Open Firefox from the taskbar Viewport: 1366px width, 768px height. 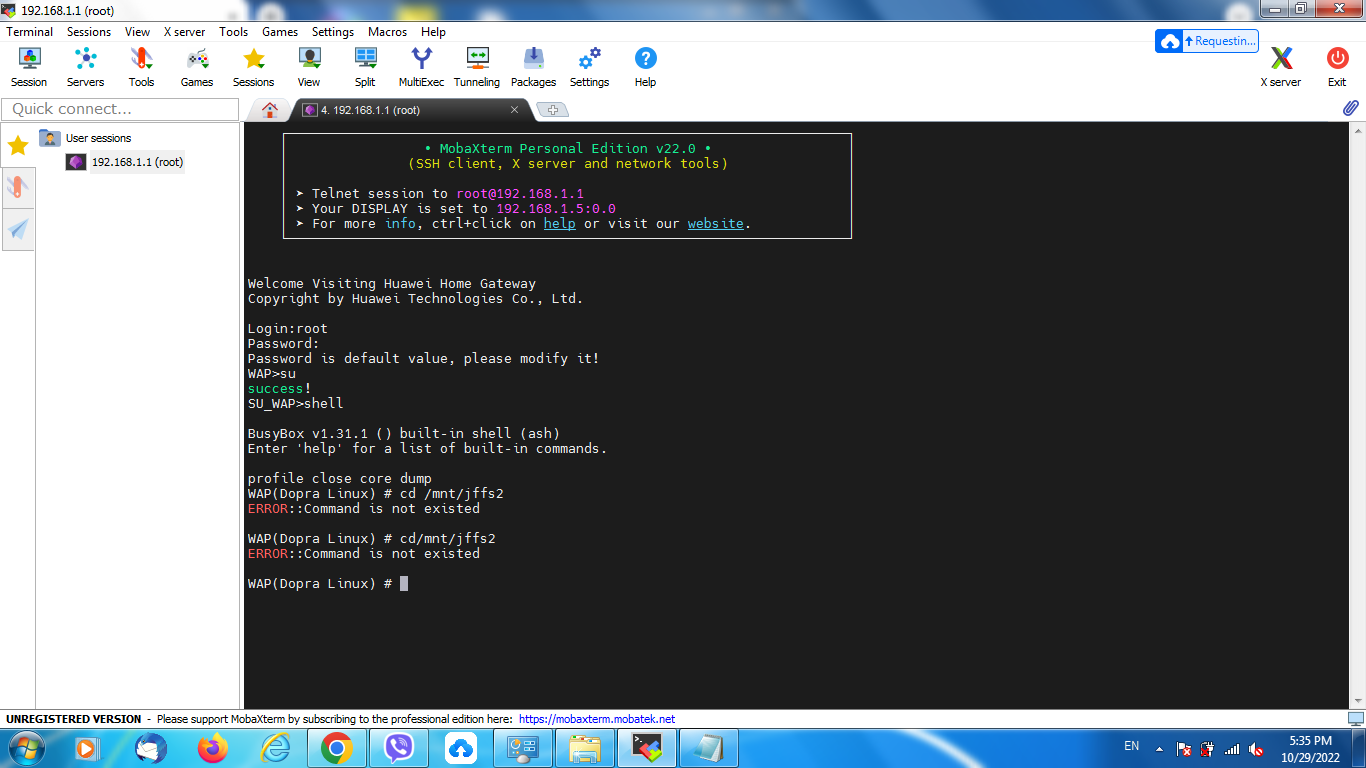(213, 748)
